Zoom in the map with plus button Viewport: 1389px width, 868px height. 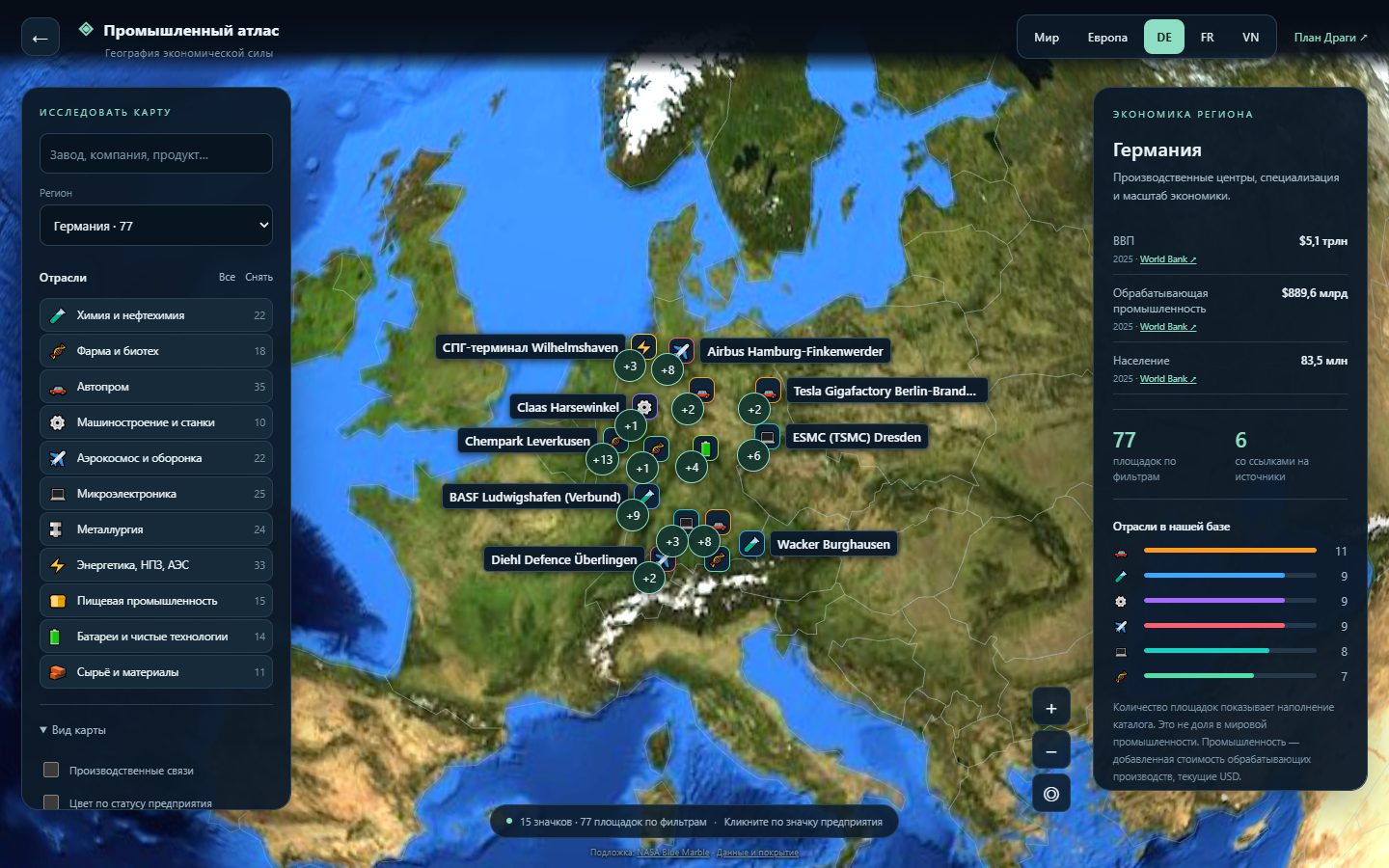click(x=1051, y=708)
